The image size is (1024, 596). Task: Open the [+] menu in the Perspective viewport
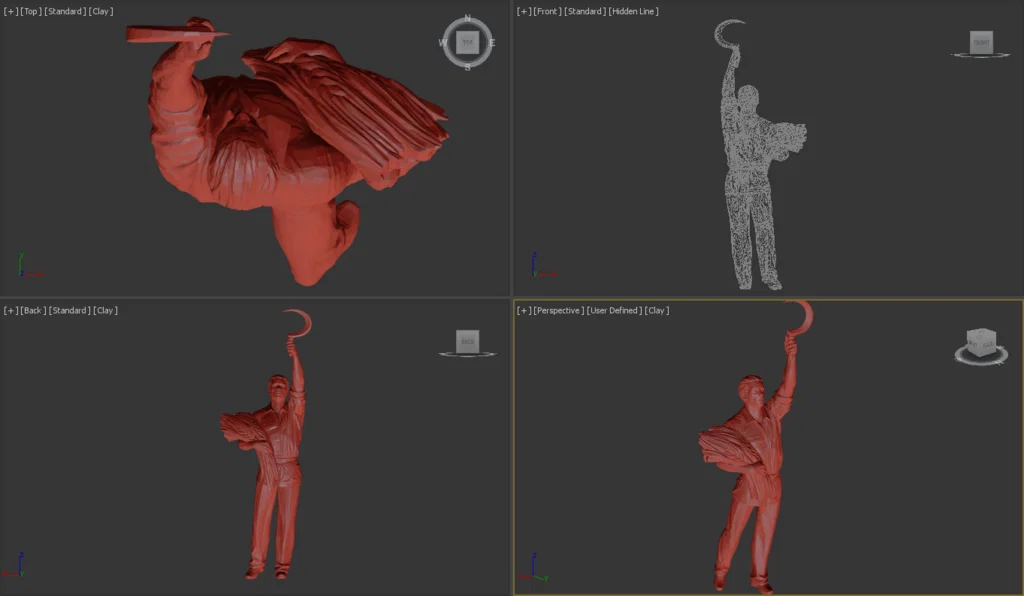(521, 310)
